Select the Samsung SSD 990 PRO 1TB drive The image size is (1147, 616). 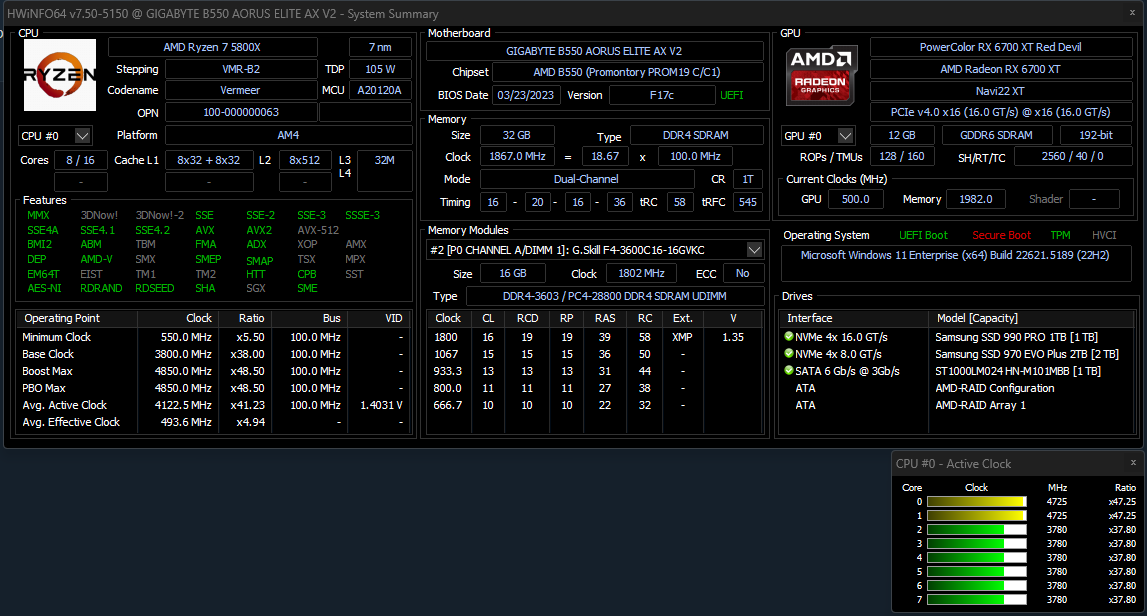(956, 337)
